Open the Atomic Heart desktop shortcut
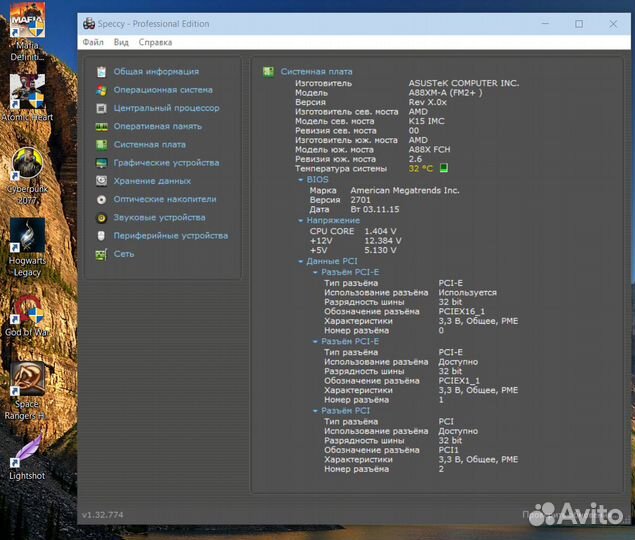This screenshot has height=540, width=635. (28, 98)
